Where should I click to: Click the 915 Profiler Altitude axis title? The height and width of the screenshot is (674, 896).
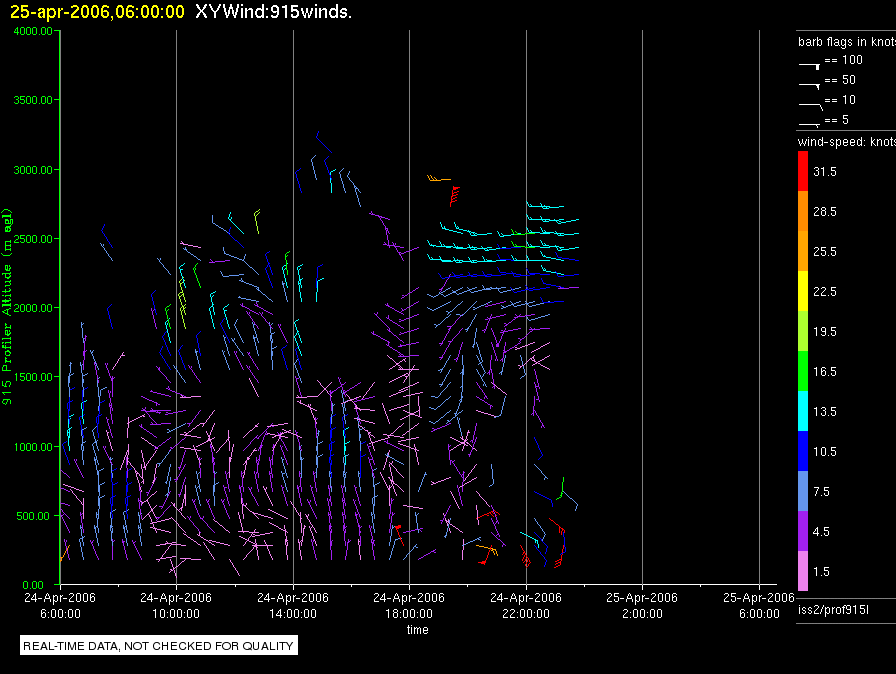7,307
